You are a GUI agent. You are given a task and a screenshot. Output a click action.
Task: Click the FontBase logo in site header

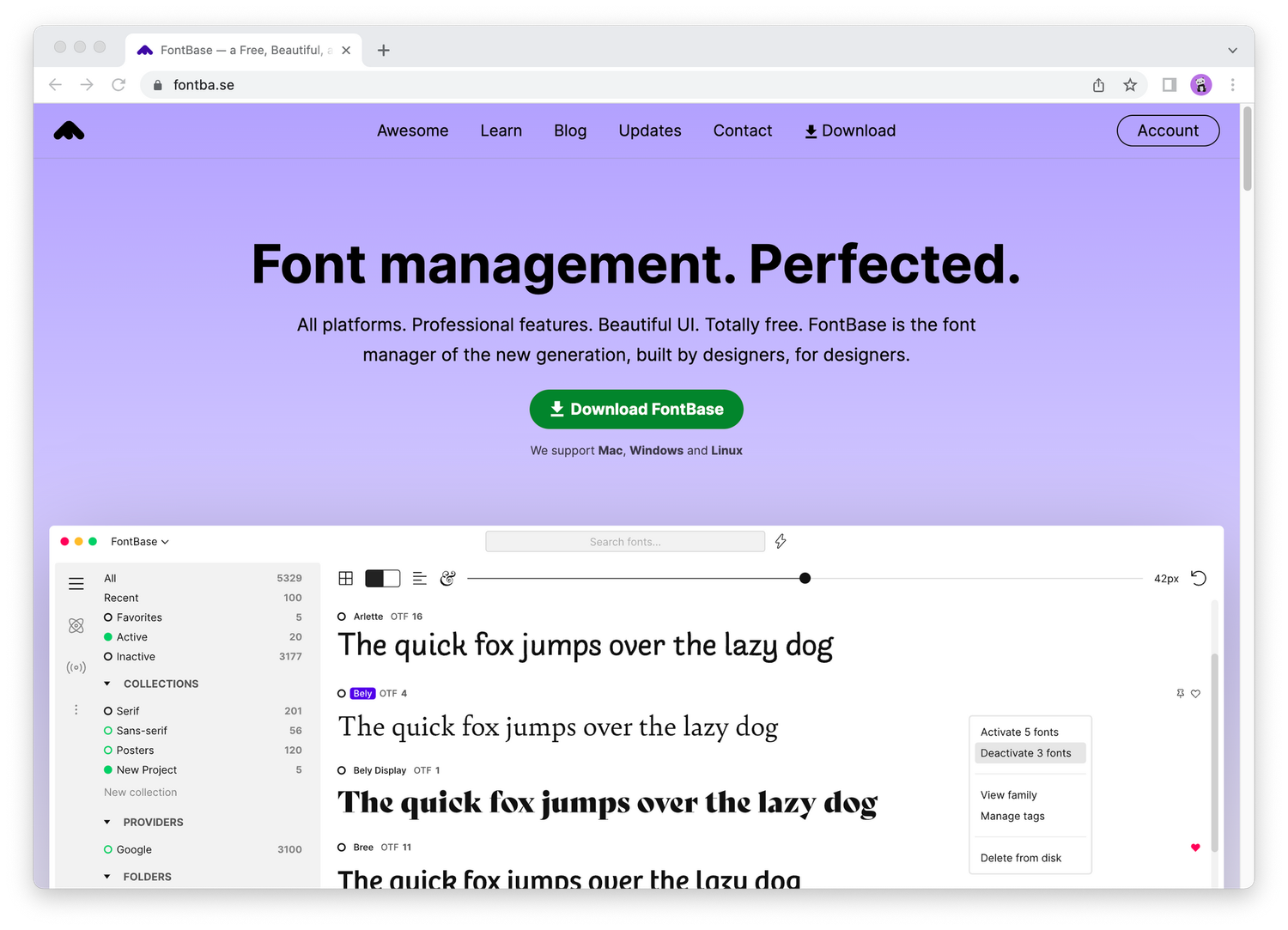tap(69, 131)
